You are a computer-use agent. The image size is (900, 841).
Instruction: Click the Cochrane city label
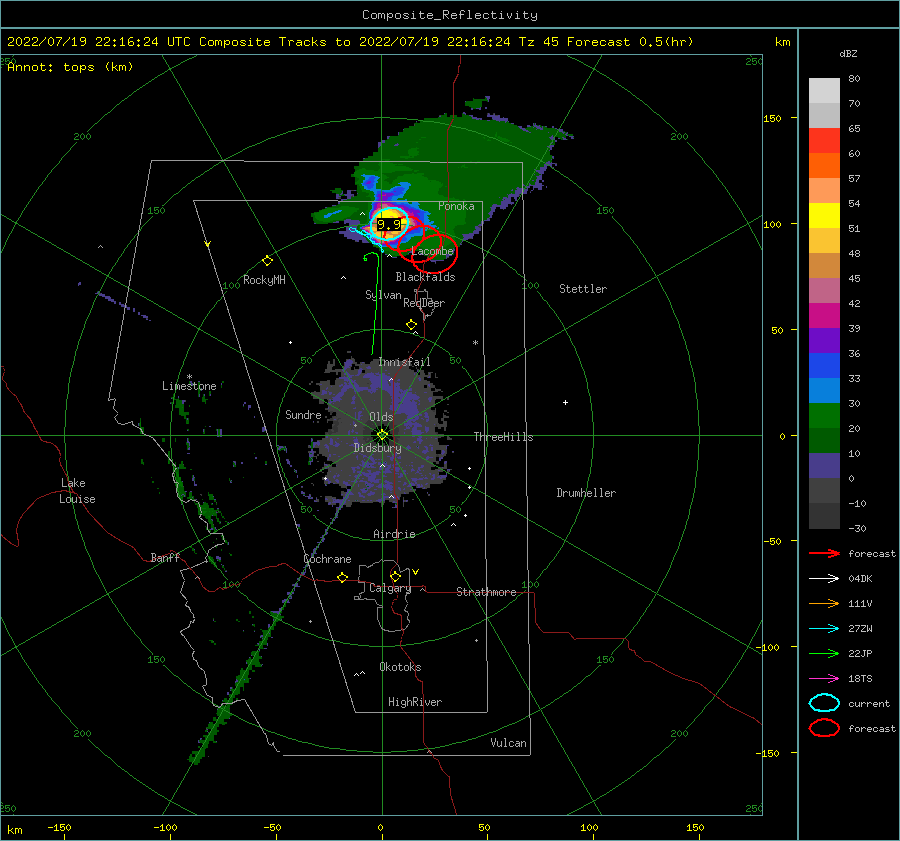pyautogui.click(x=327, y=559)
